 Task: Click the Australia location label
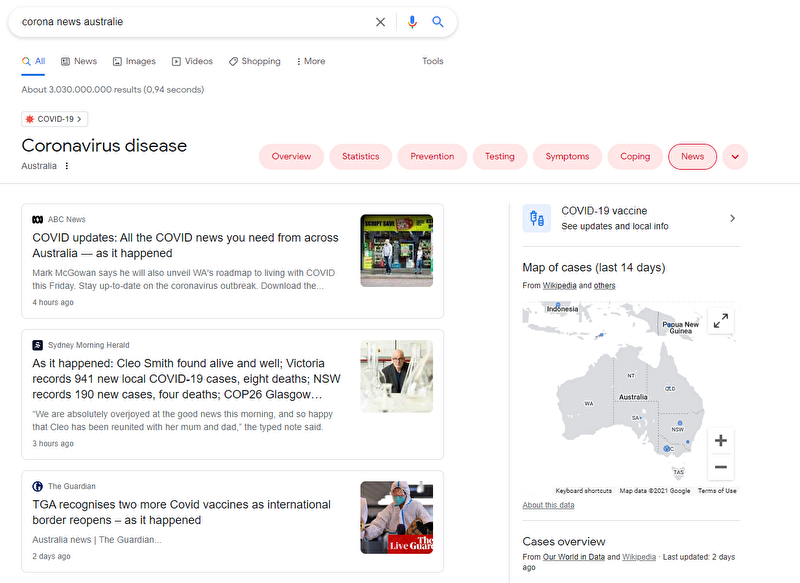tap(39, 166)
